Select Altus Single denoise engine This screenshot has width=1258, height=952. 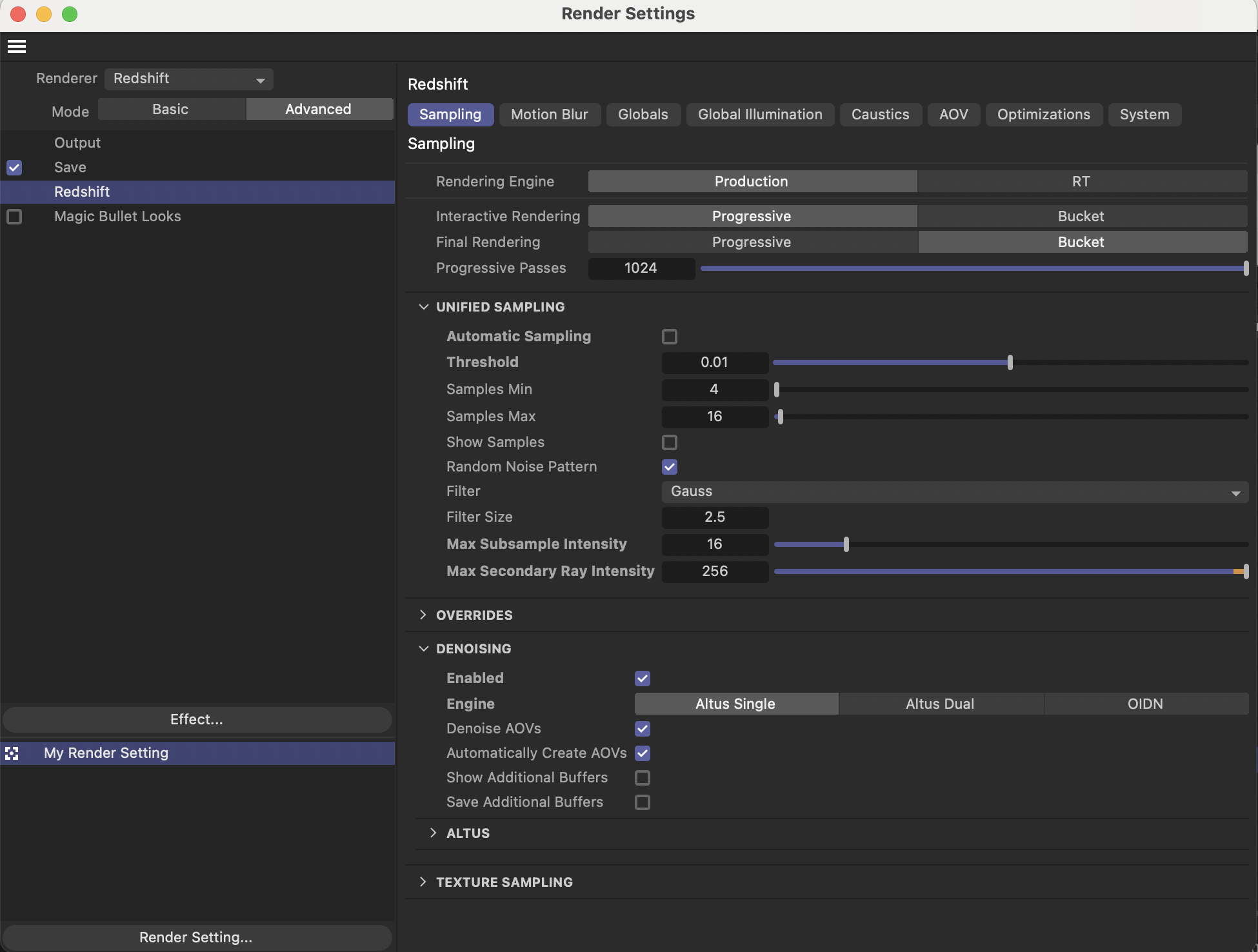736,704
